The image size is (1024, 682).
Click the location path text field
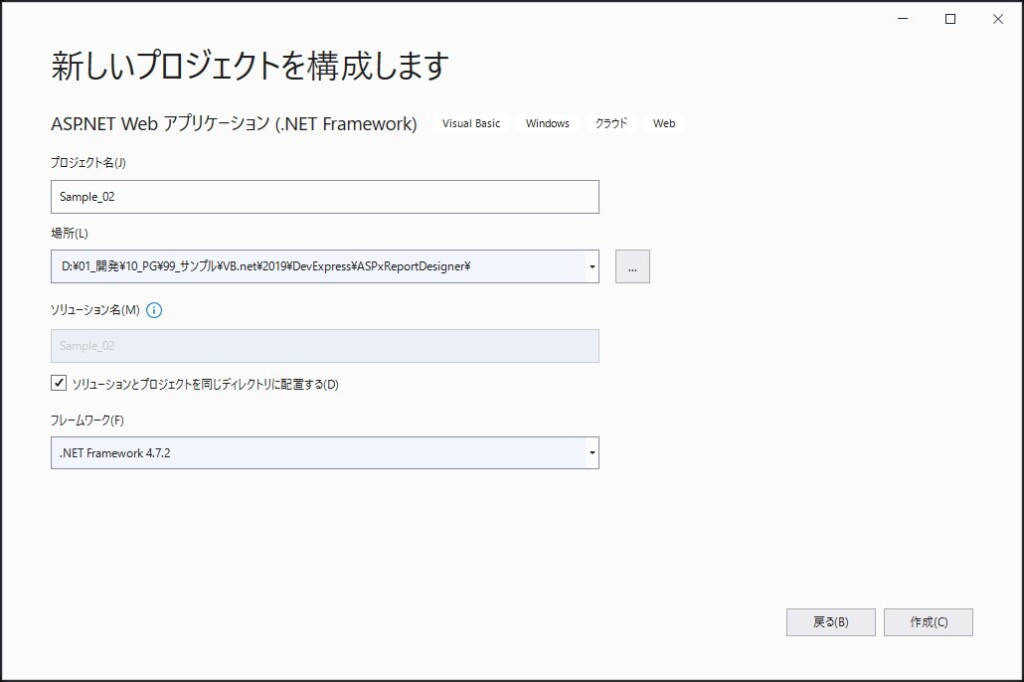[x=315, y=266]
